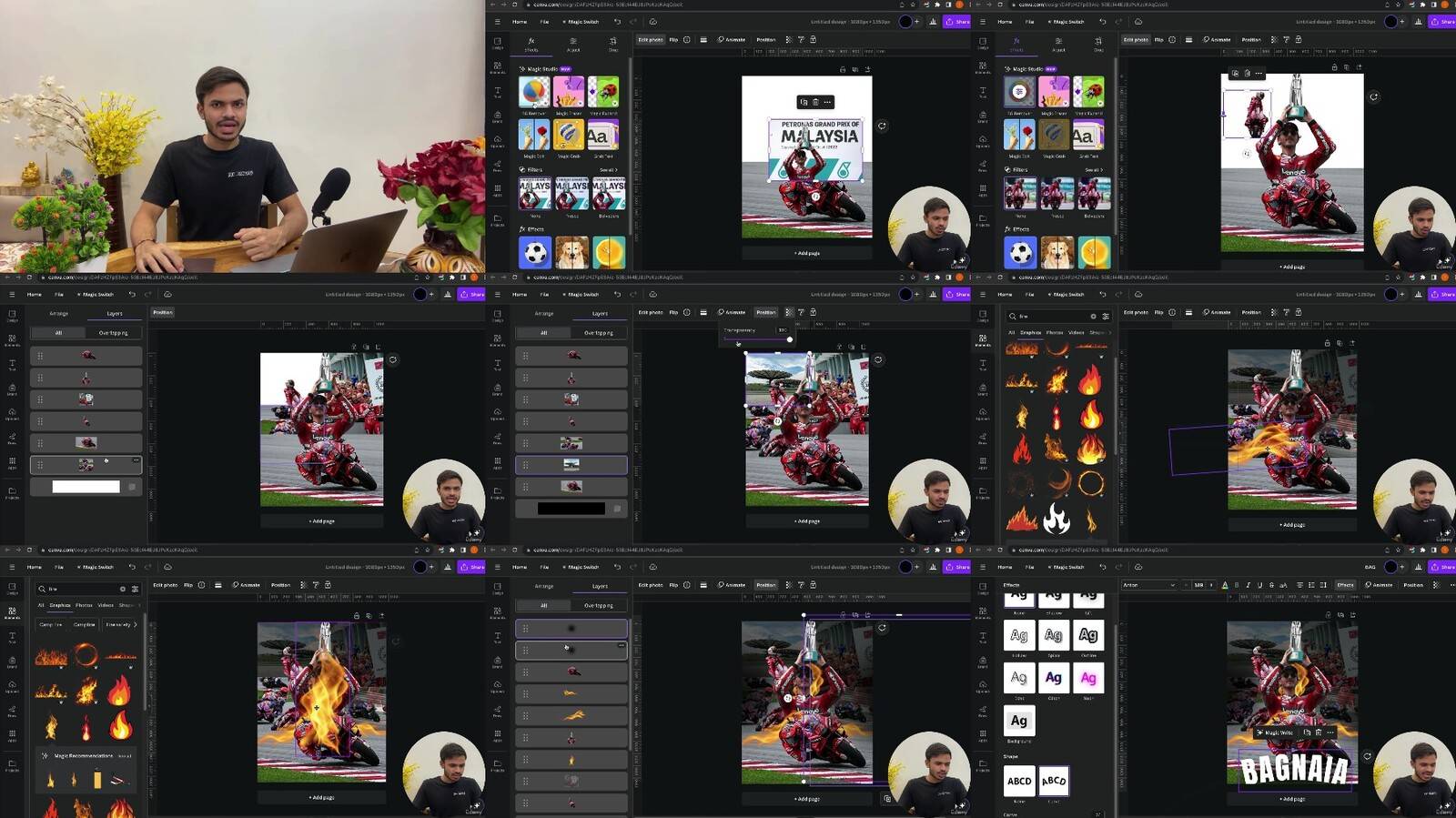This screenshot has width=1456, height=818.
Task: Select the white background color layer swatch
Action: pyautogui.click(x=86, y=487)
